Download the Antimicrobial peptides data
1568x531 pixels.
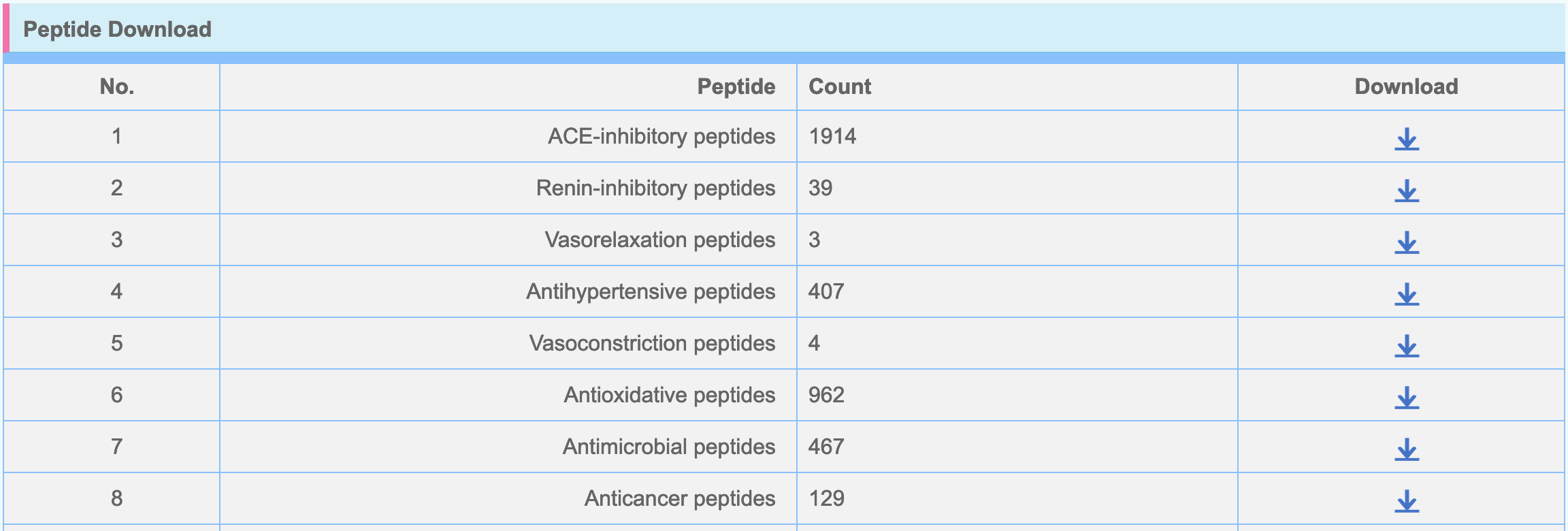pos(1407,449)
